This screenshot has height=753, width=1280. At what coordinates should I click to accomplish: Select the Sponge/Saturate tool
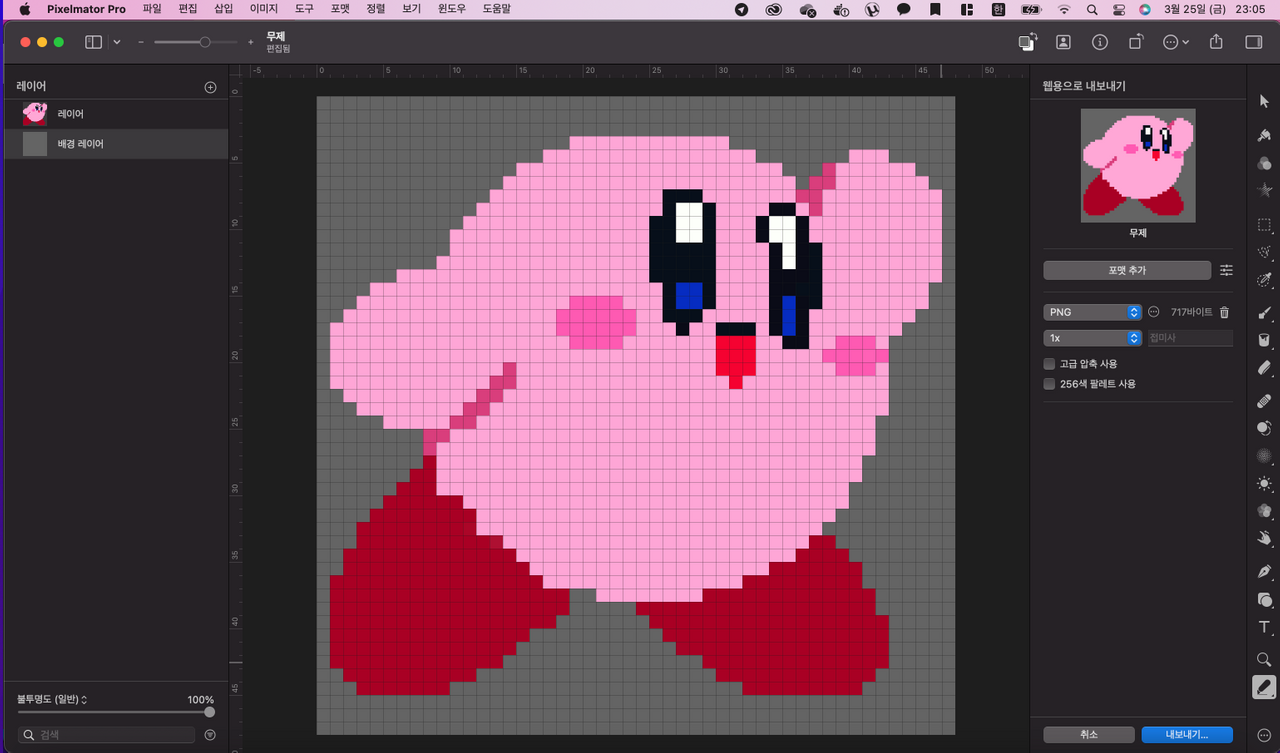click(x=1264, y=510)
